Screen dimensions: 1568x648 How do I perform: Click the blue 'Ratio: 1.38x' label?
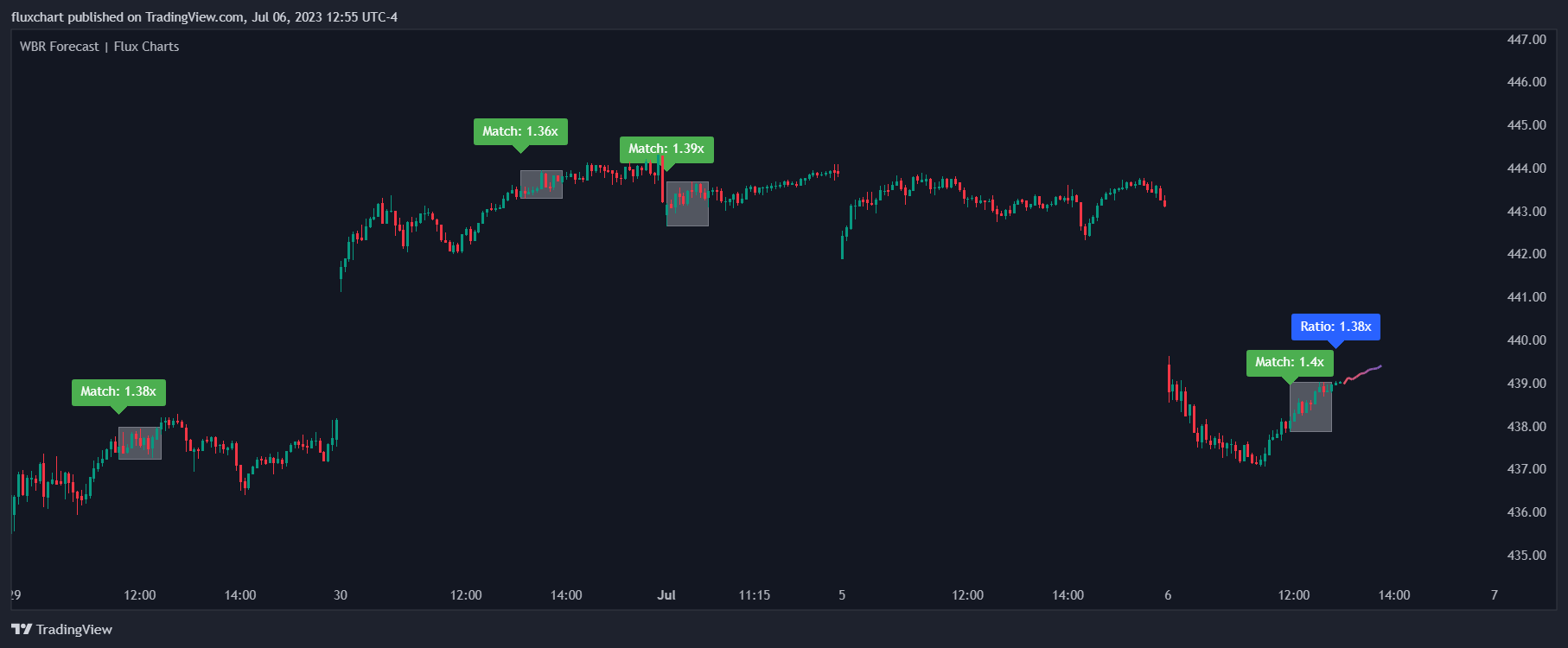[x=1335, y=327]
